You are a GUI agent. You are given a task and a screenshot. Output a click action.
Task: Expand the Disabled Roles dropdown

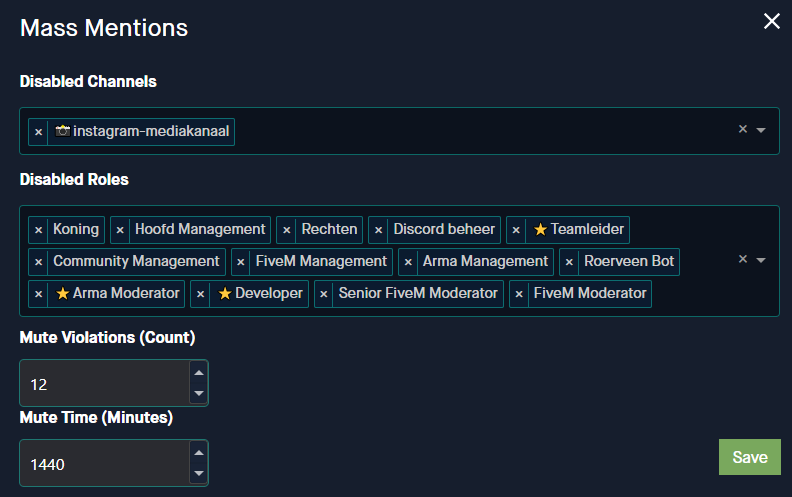(761, 260)
